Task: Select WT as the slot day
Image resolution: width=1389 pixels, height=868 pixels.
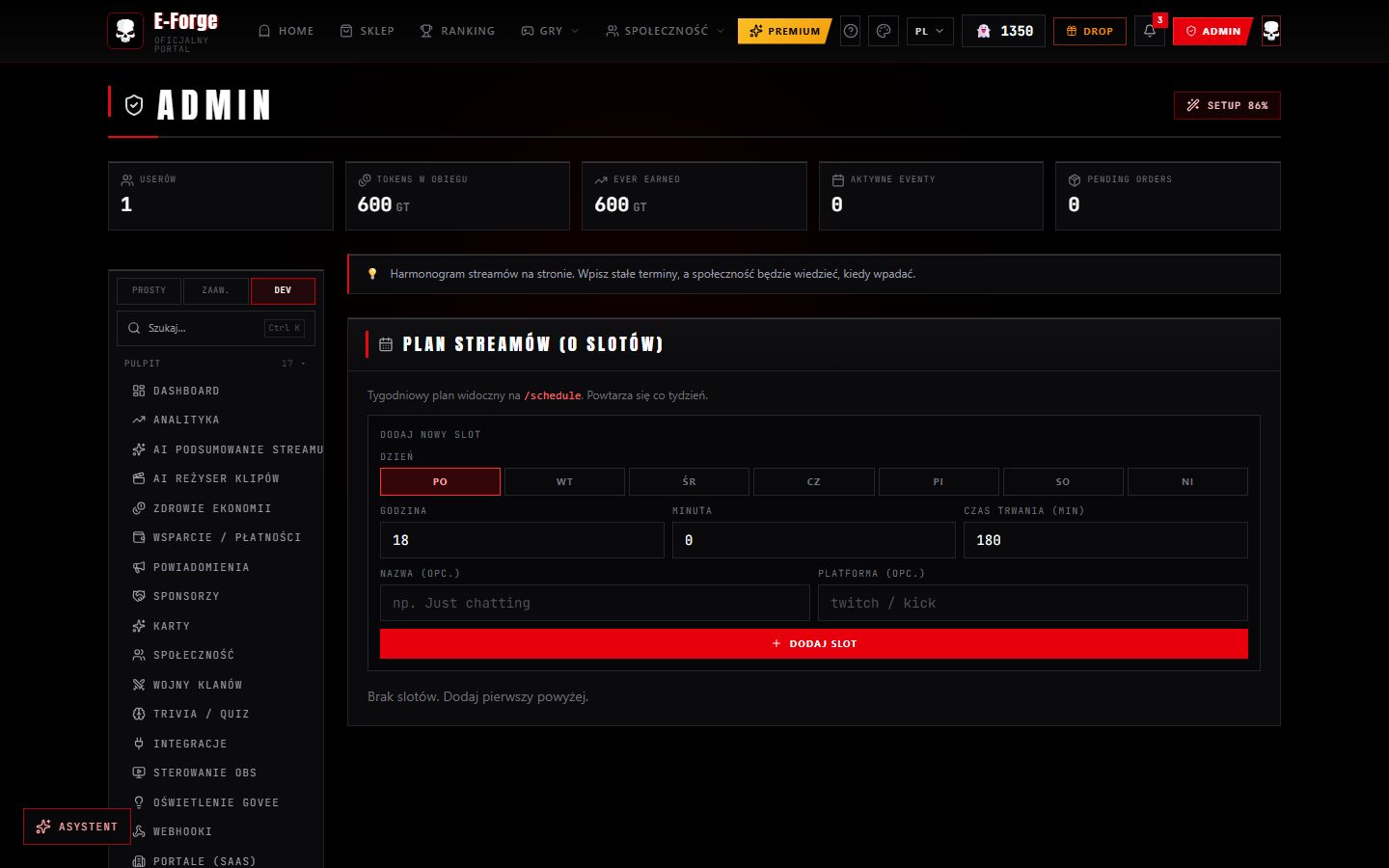Action: click(x=565, y=481)
